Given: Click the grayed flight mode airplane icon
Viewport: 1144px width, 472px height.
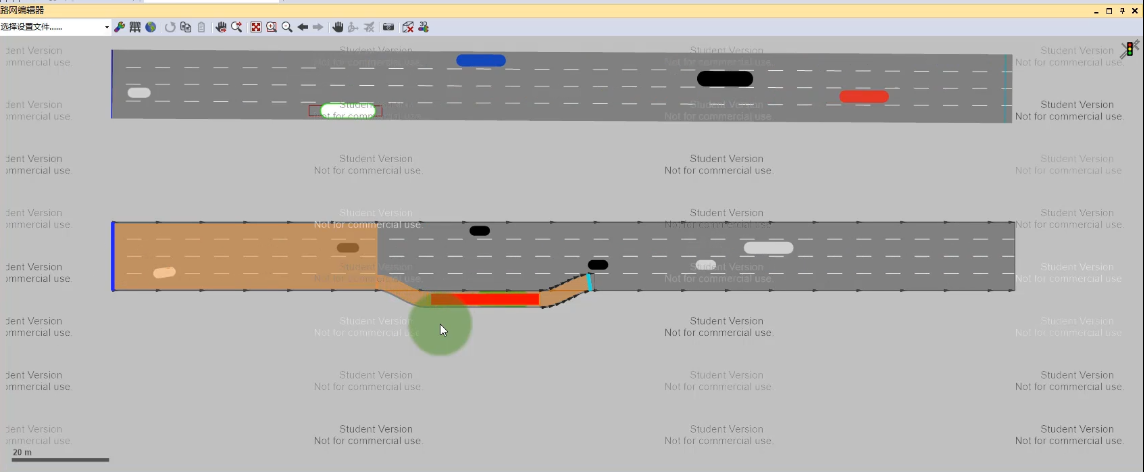Looking at the screenshot, I should pos(368,27).
